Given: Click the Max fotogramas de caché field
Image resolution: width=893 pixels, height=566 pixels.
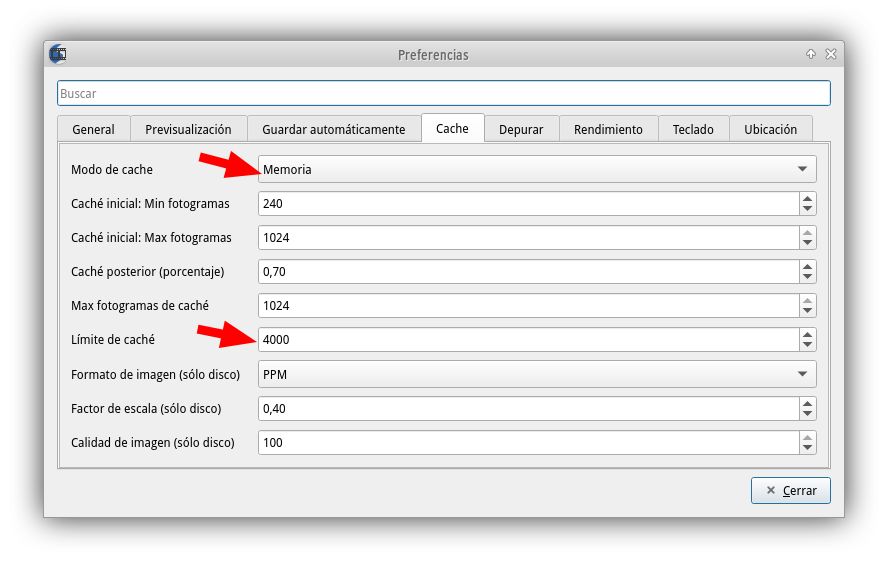Looking at the screenshot, I should pos(529,306).
